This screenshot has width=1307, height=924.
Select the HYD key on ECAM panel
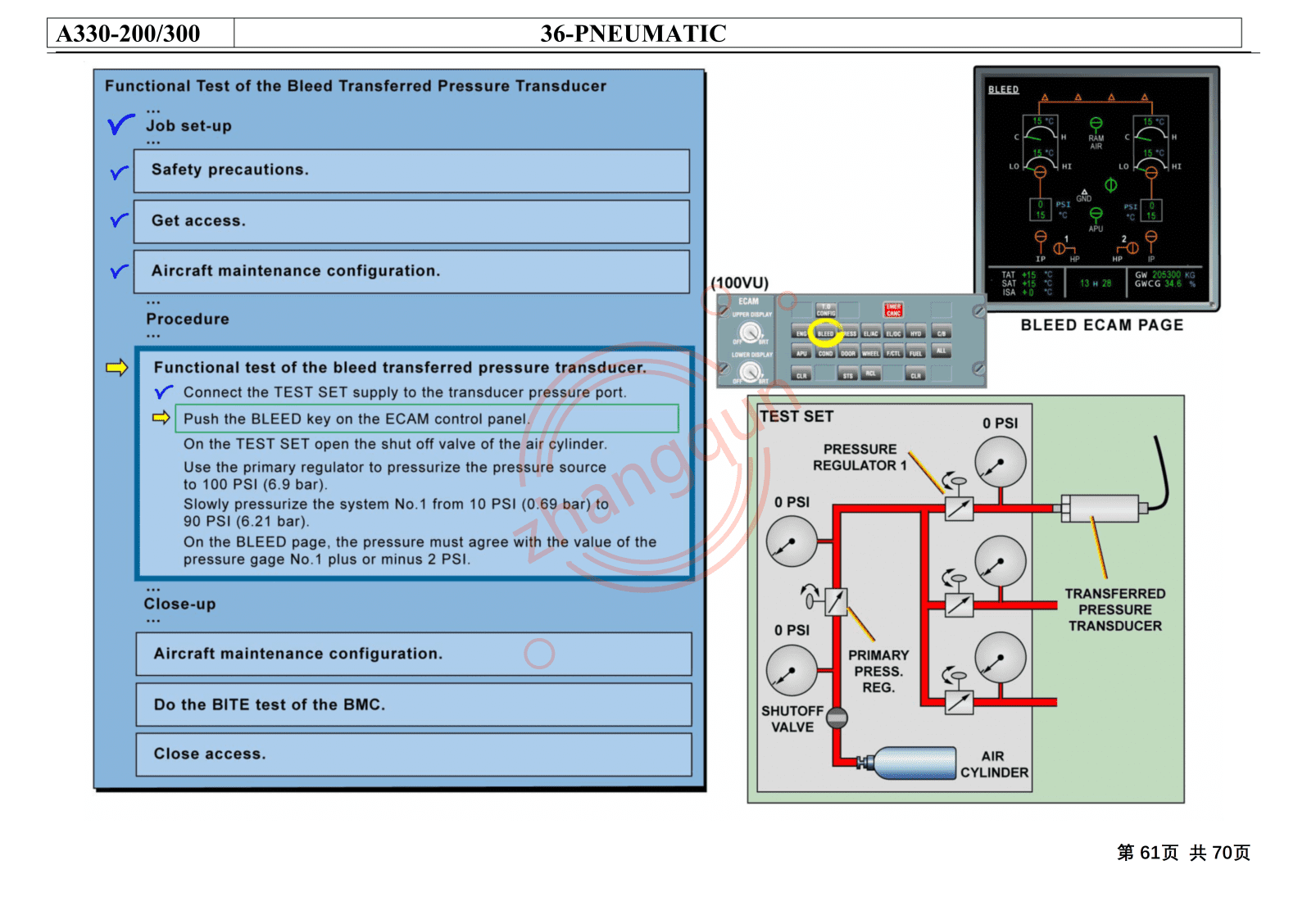(x=915, y=331)
